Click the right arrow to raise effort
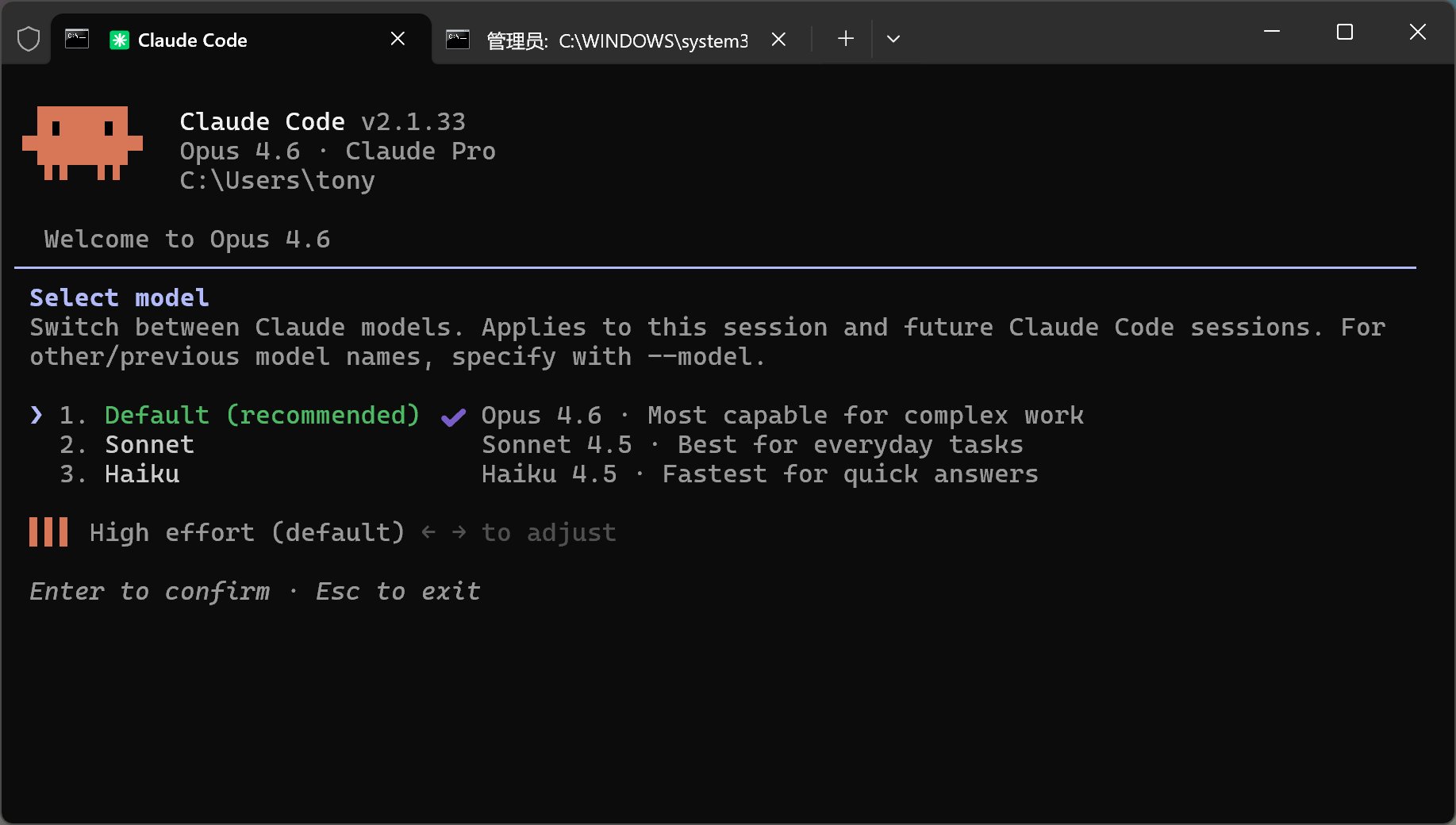The height and width of the screenshot is (825, 1456). [x=459, y=532]
